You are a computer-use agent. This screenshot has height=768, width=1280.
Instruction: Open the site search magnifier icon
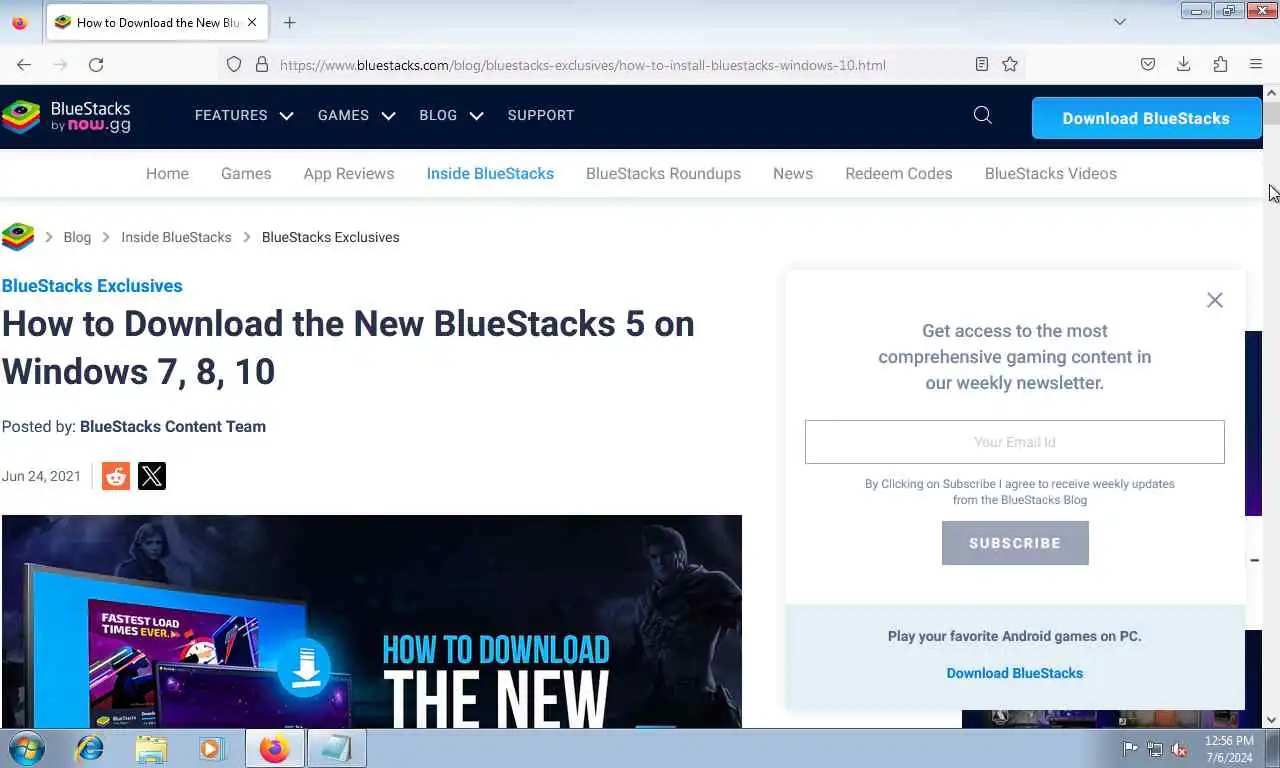click(983, 115)
